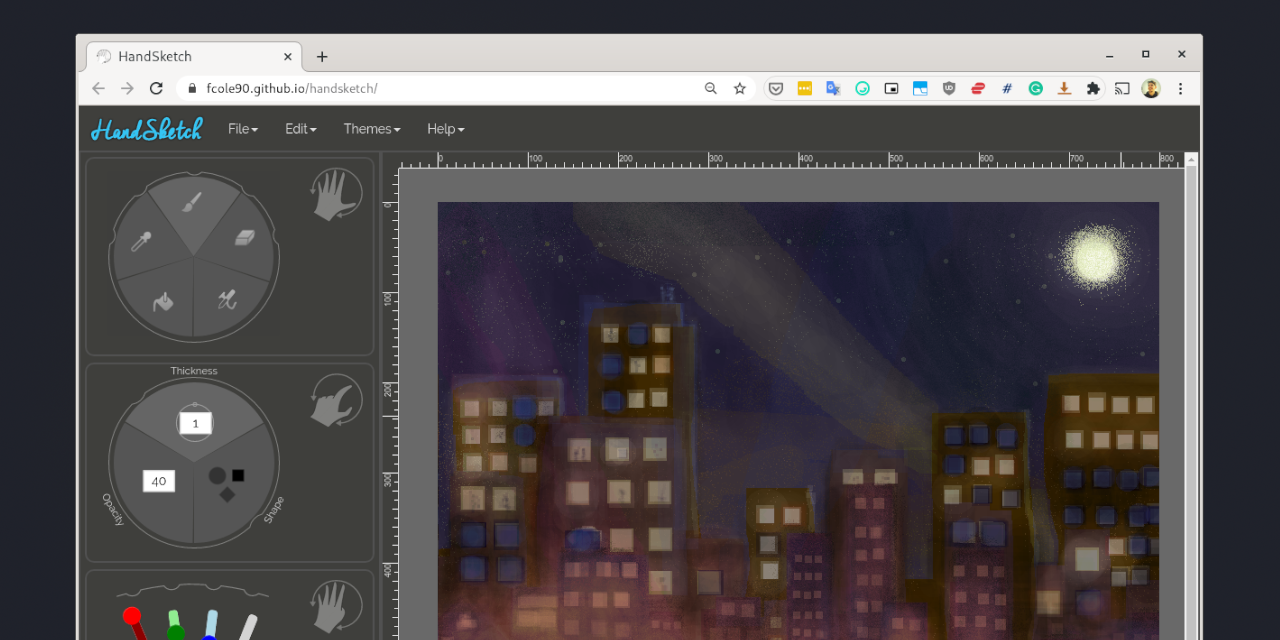Click the HandSketch logo
The width and height of the screenshot is (1280, 640).
[x=146, y=129]
